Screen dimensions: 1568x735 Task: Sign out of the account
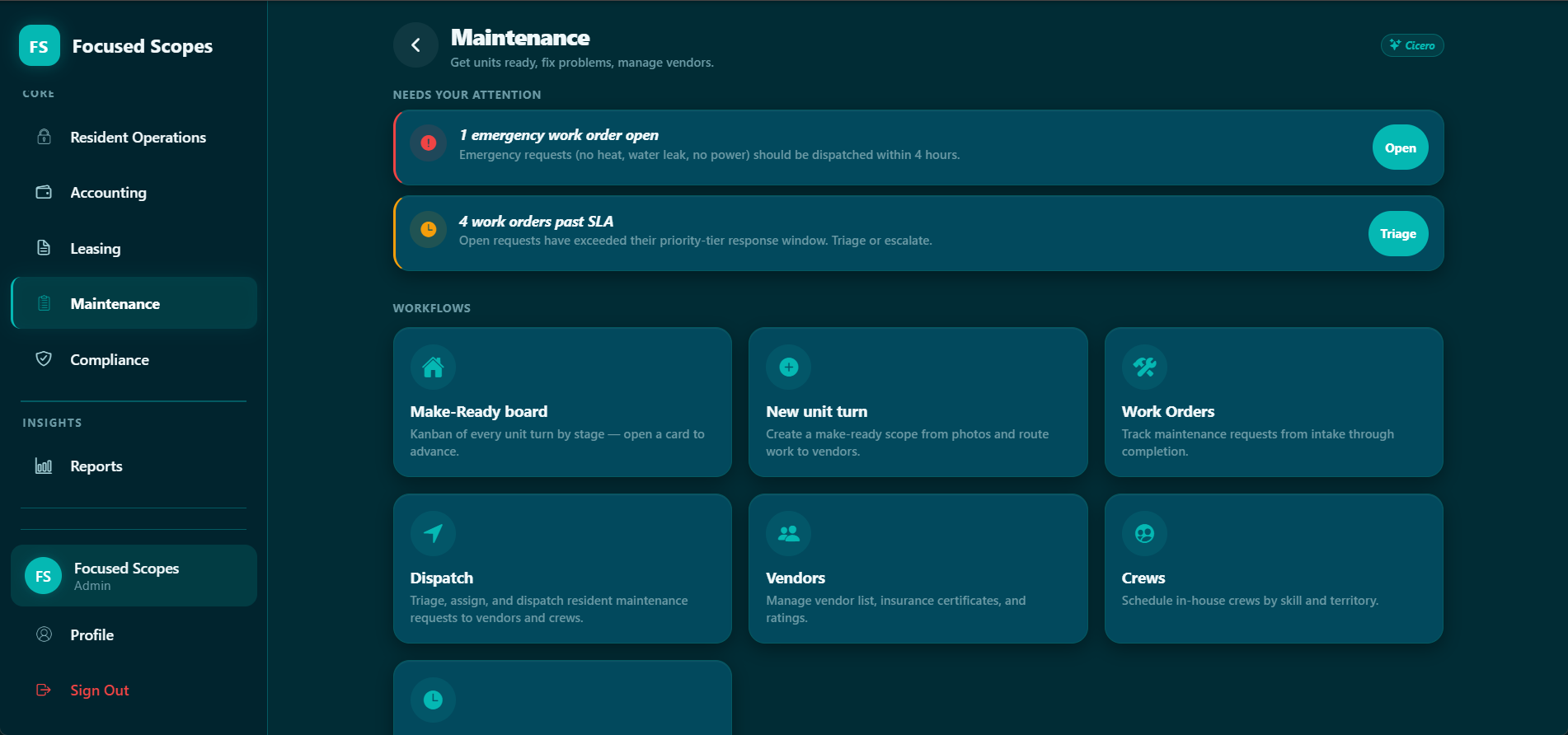coord(134,690)
